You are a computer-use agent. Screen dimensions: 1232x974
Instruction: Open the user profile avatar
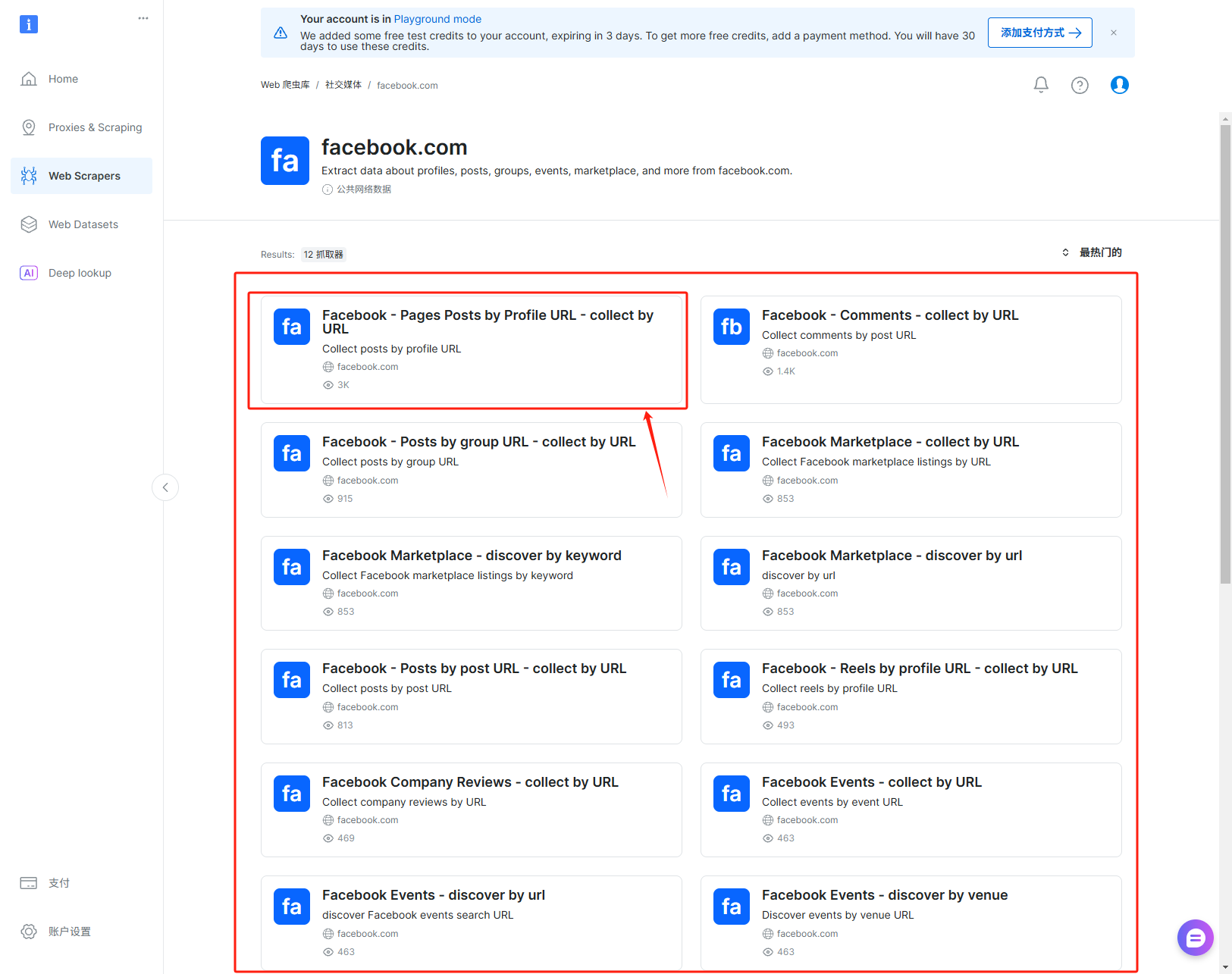(1119, 85)
